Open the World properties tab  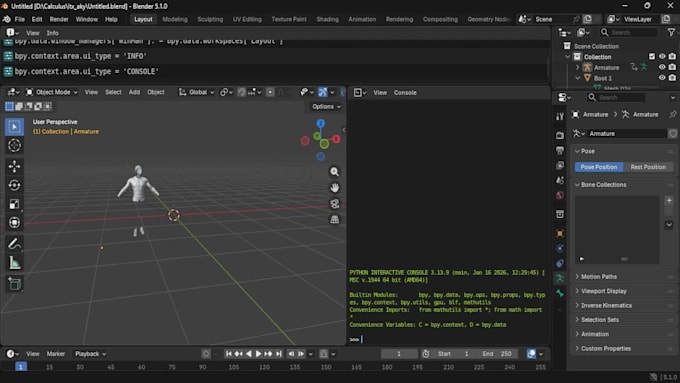pos(560,195)
